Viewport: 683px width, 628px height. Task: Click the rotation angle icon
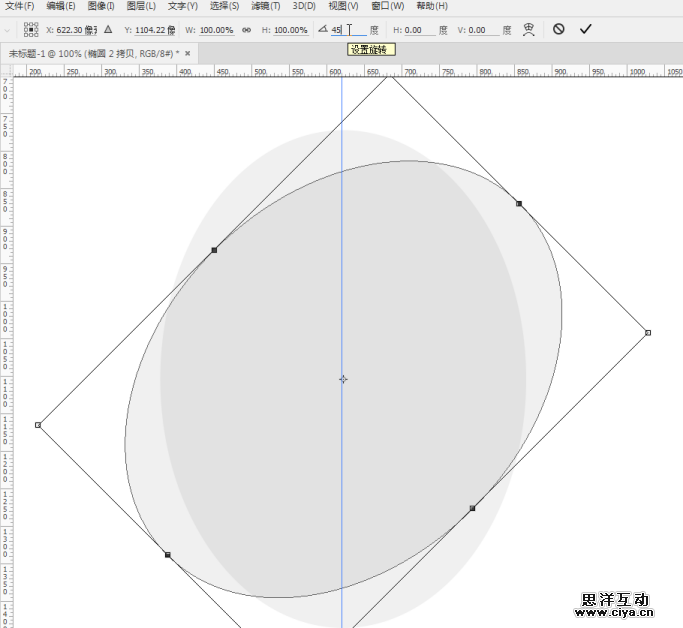point(323,30)
